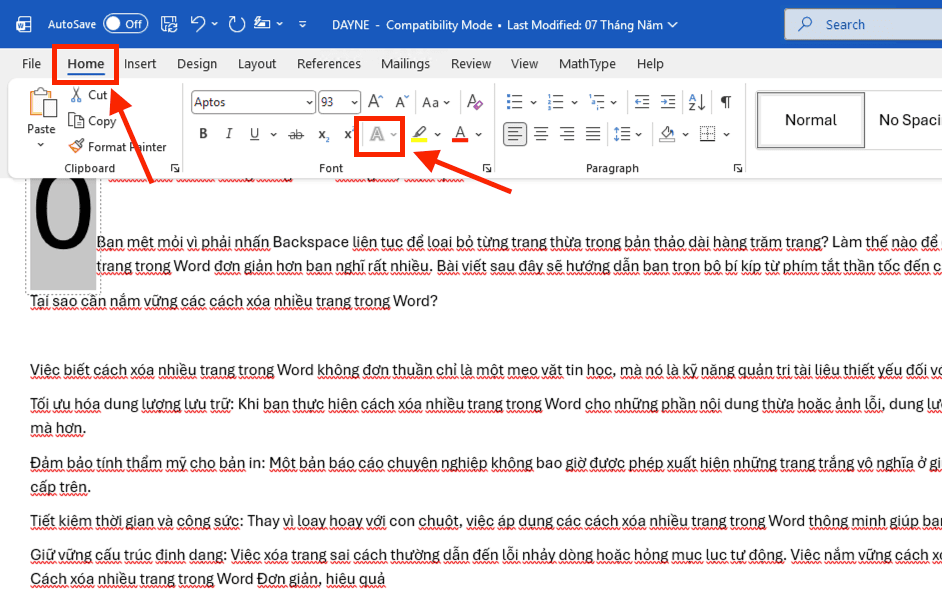Toggle Show/Hide paragraph marks

726,102
